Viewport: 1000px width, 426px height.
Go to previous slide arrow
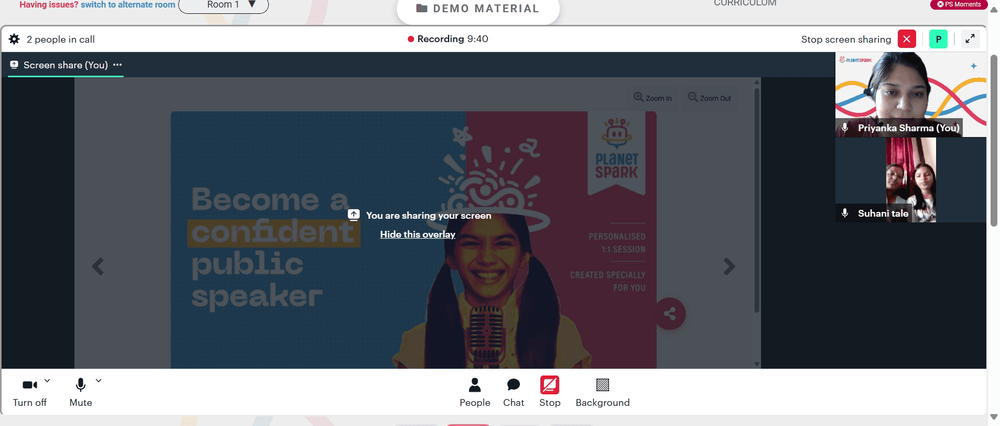pos(98,266)
